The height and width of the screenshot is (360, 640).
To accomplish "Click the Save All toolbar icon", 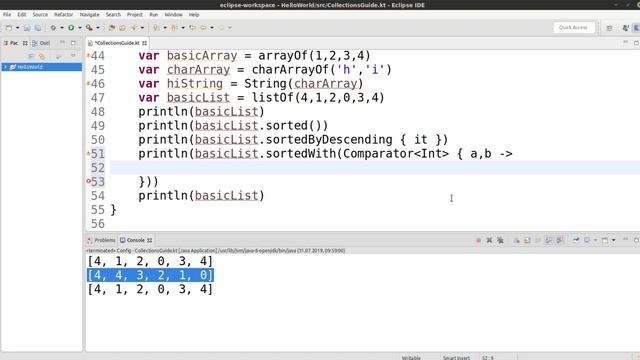I will pyautogui.click(x=38, y=28).
